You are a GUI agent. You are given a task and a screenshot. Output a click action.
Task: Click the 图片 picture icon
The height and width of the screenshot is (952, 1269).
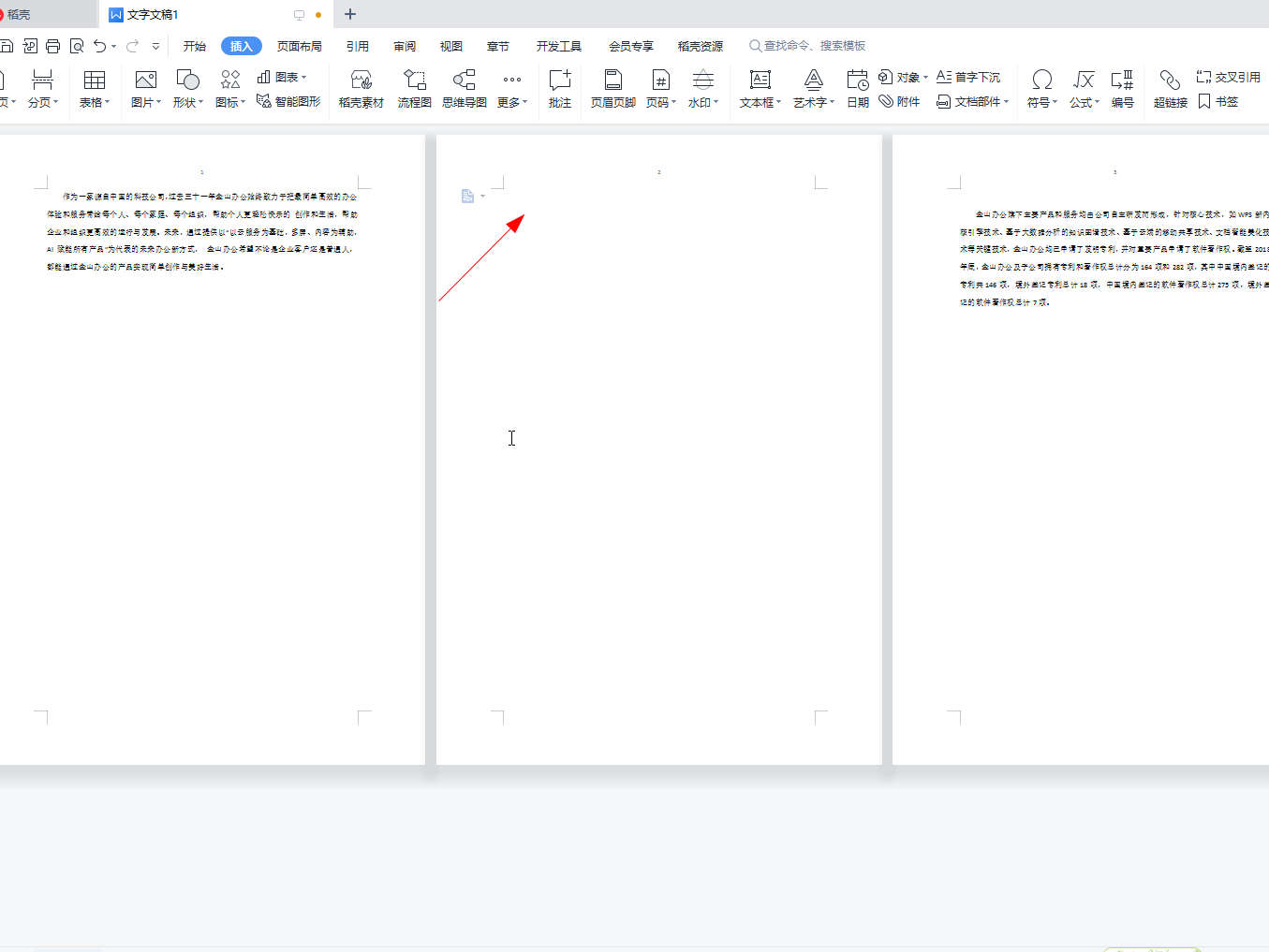click(145, 81)
